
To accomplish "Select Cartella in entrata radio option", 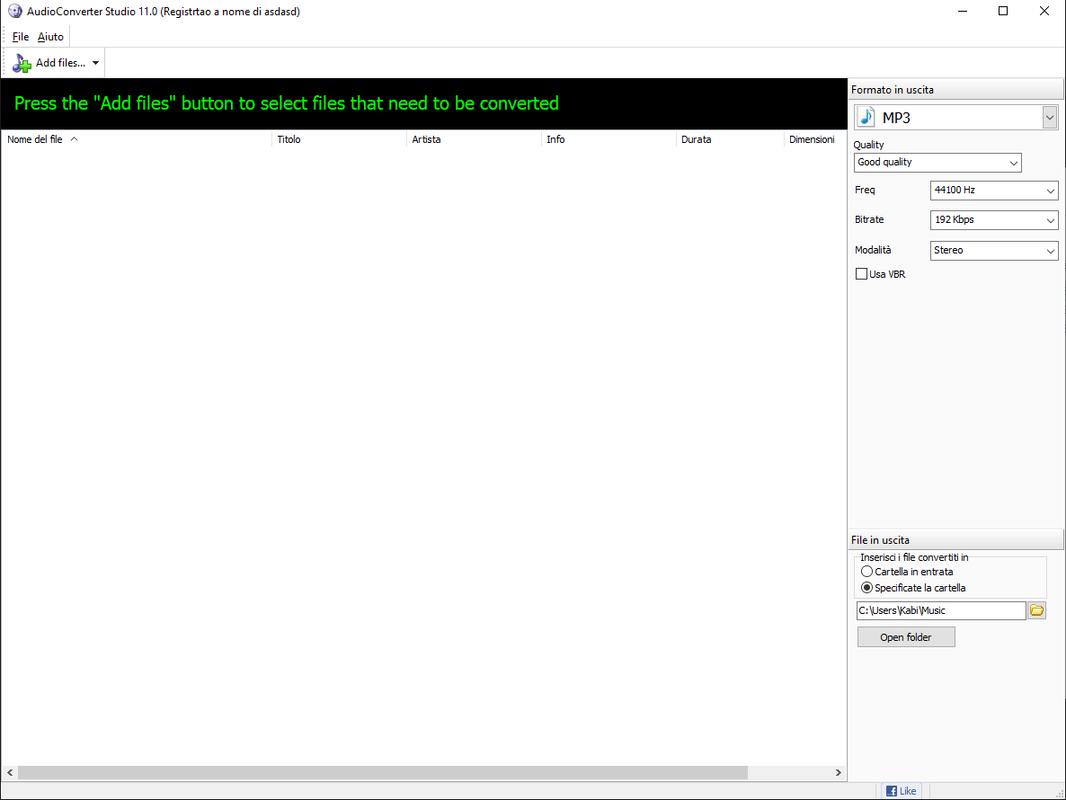I will pos(867,572).
